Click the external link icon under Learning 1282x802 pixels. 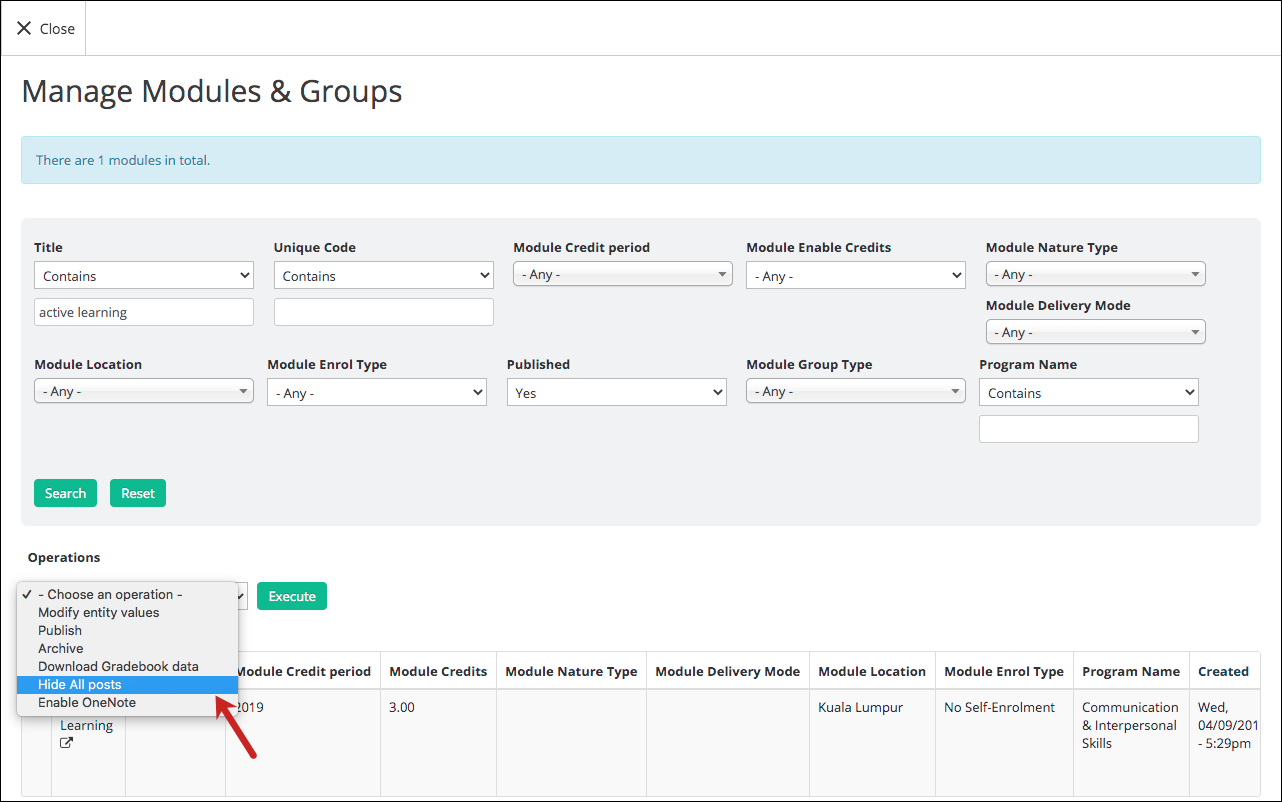tap(66, 743)
